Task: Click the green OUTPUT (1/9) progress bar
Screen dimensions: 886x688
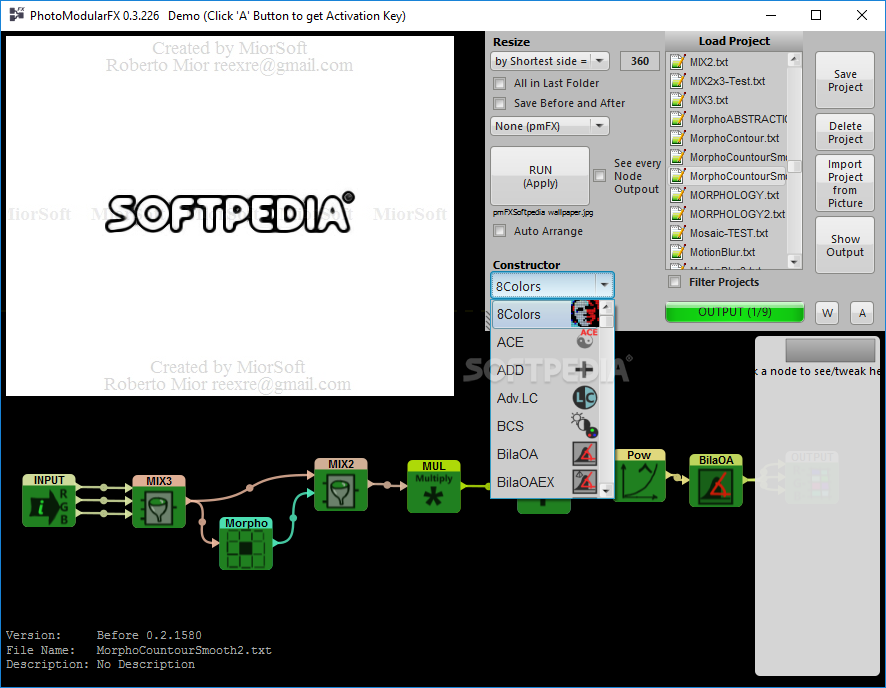Action: [x=735, y=312]
